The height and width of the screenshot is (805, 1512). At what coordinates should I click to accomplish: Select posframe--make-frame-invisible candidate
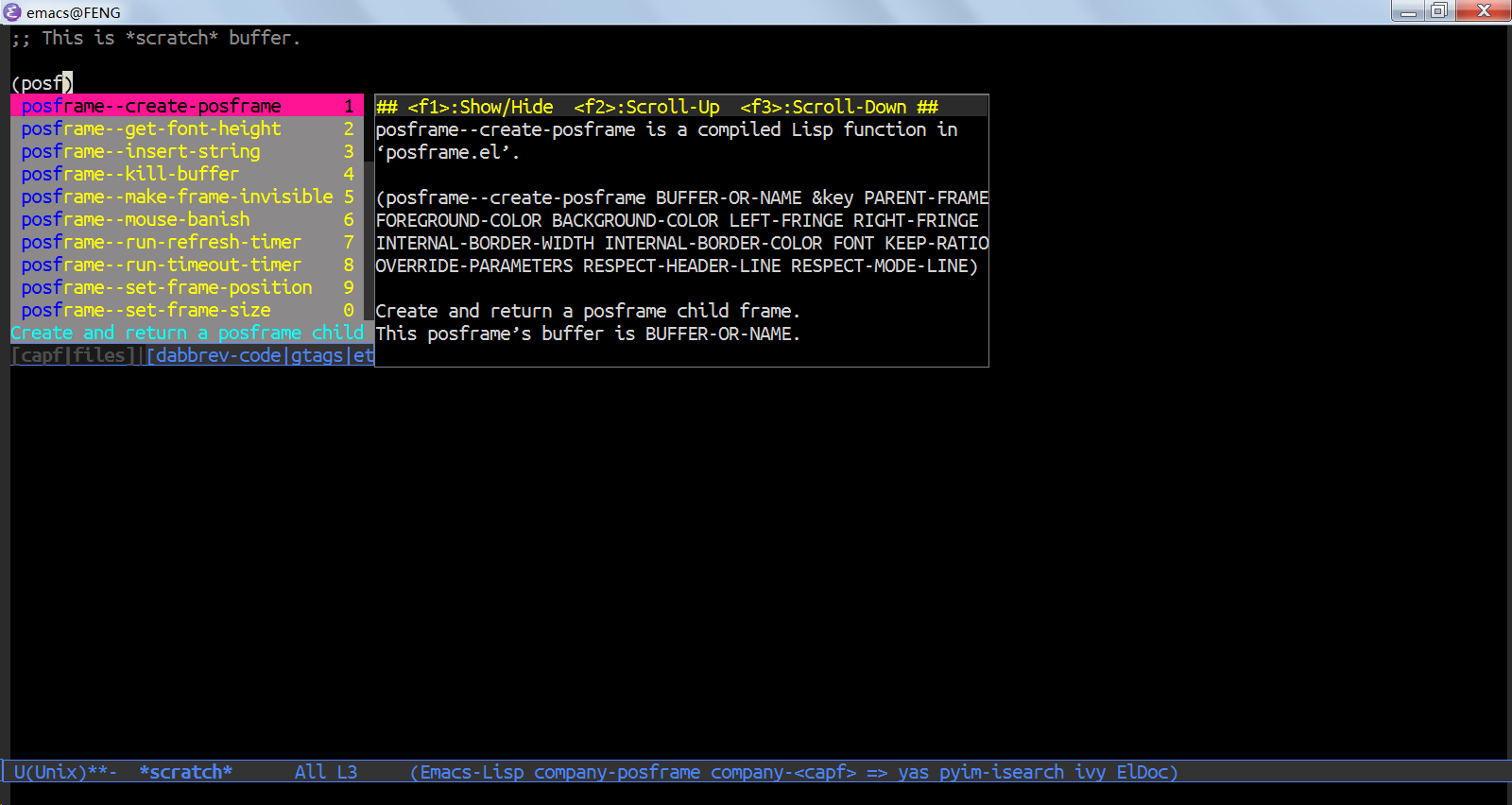(x=186, y=197)
